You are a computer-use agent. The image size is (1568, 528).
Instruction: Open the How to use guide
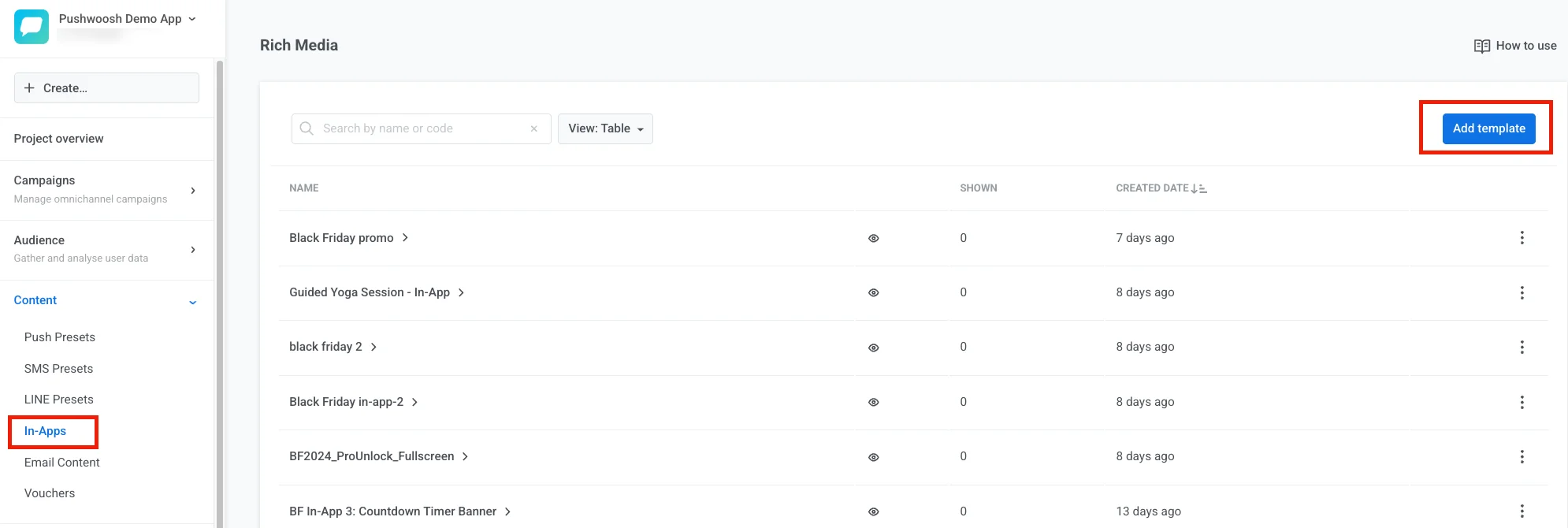[1515, 46]
